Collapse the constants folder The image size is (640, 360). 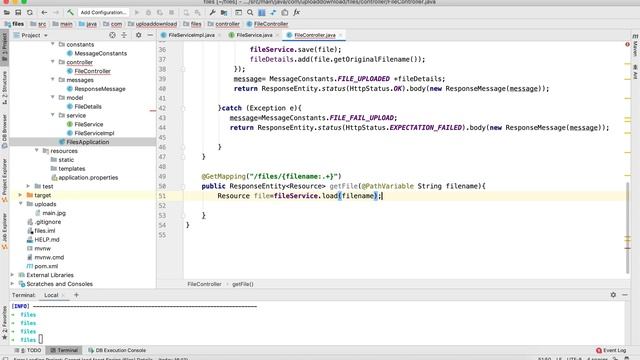tap(53, 44)
